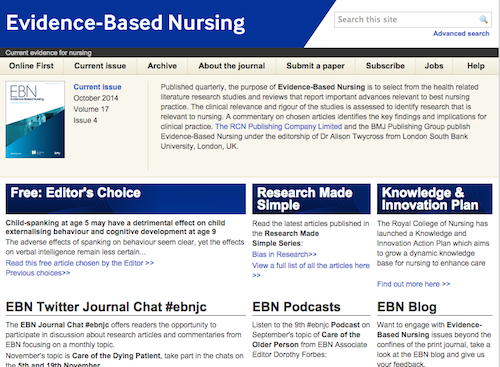Click the Current evidence for nursing tagline
Image resolution: width=500 pixels, height=367 pixels.
pos(48,53)
